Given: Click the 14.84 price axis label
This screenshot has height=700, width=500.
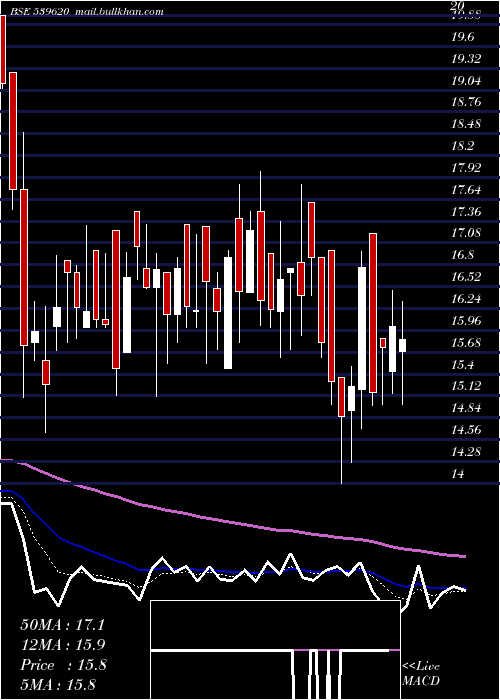Looking at the screenshot, I should pyautogui.click(x=466, y=408).
